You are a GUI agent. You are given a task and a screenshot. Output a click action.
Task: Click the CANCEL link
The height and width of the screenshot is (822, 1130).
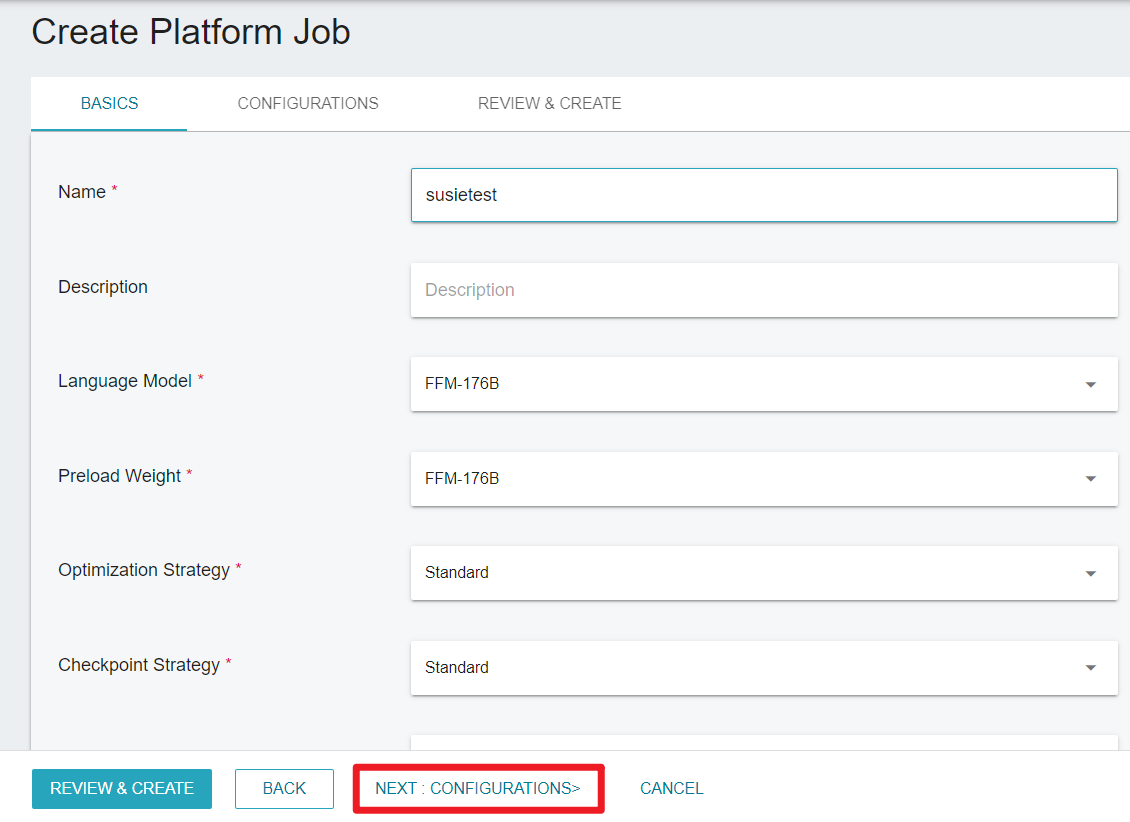pyautogui.click(x=671, y=788)
